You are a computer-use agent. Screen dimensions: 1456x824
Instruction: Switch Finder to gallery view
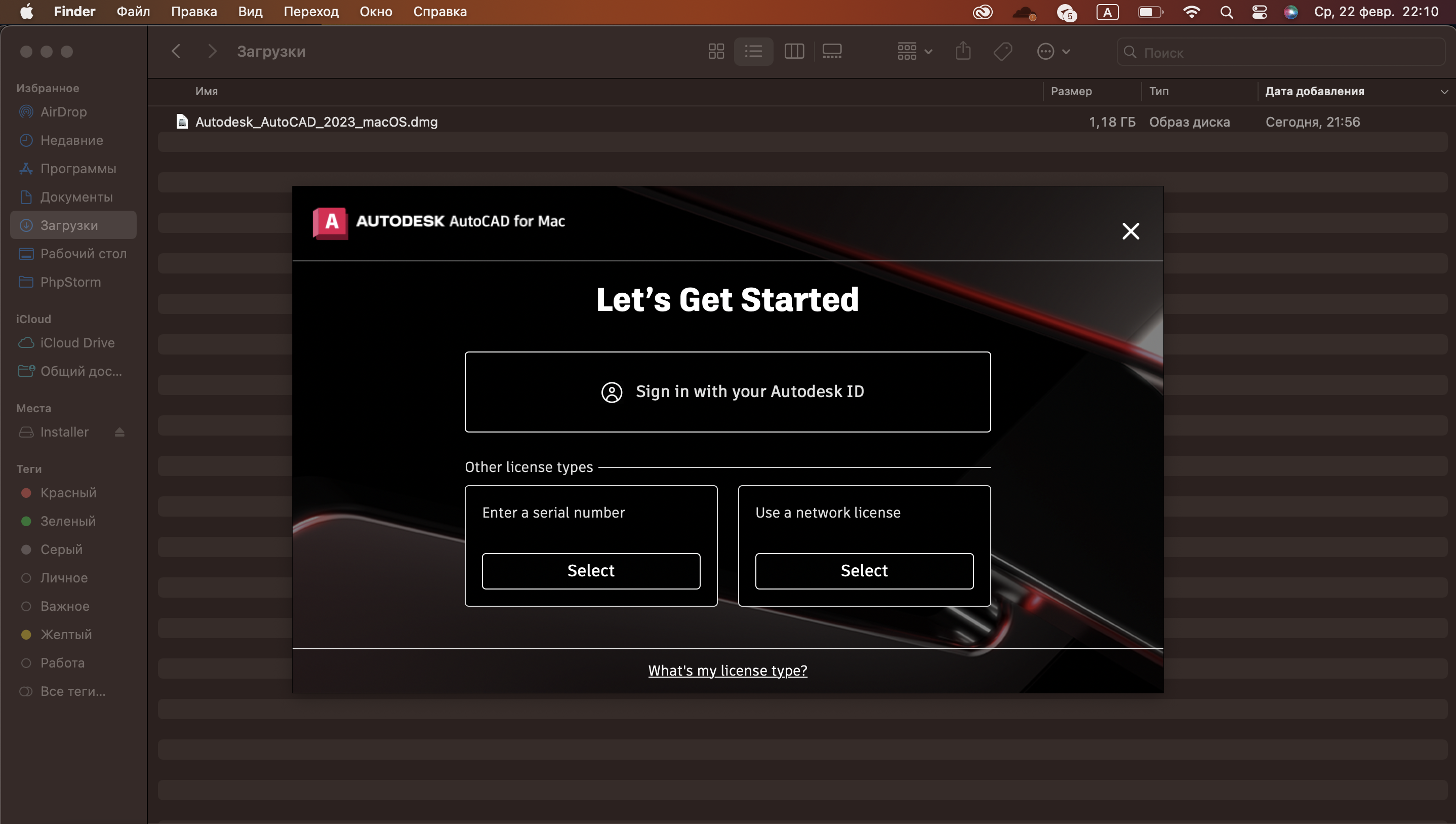[x=831, y=52]
